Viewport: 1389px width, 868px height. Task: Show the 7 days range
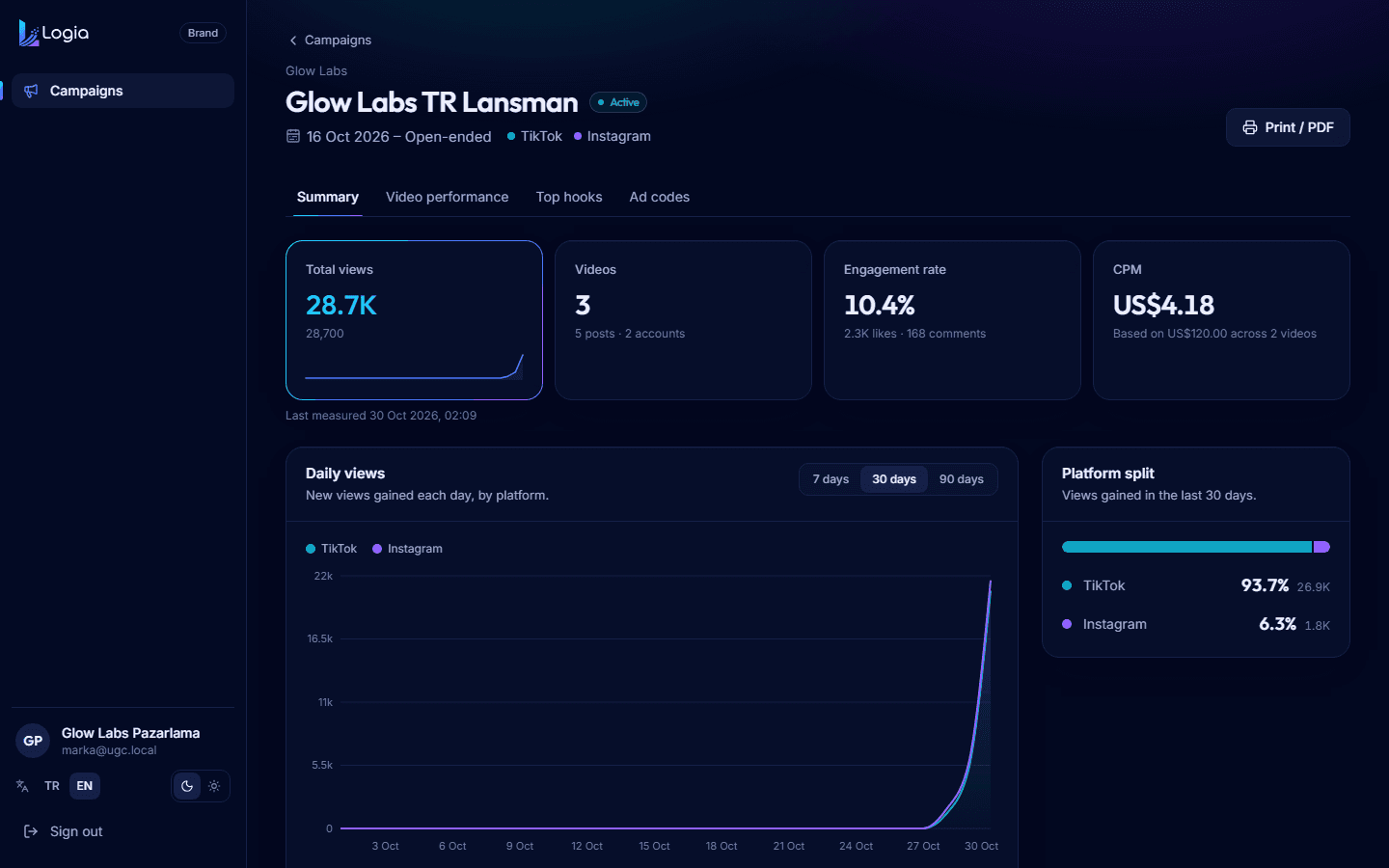click(831, 479)
